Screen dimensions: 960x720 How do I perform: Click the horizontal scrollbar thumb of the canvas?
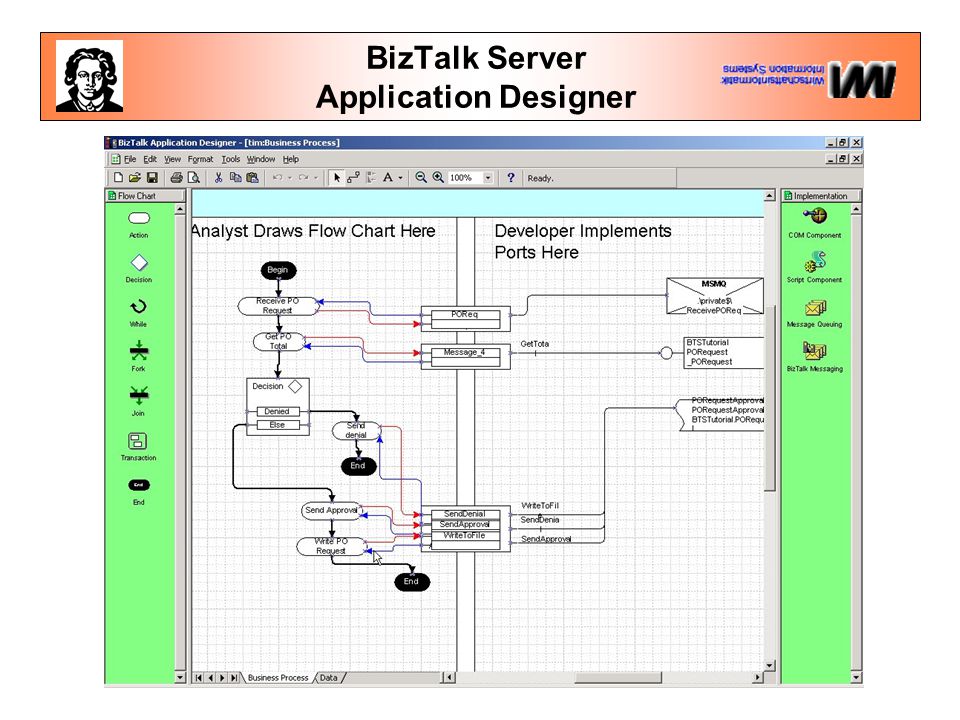click(x=617, y=678)
